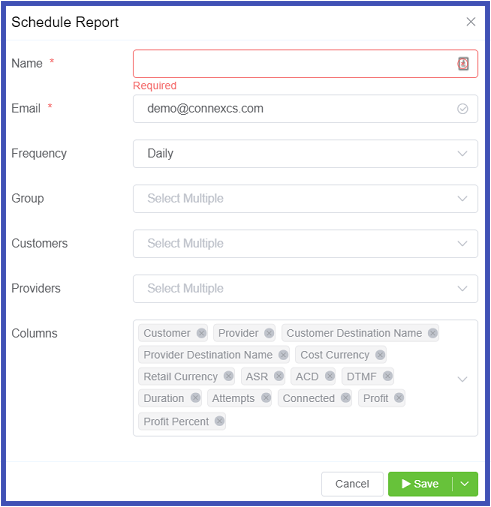Open the Frequency dropdown
Viewport: 491px width, 507px height.
(x=305, y=154)
